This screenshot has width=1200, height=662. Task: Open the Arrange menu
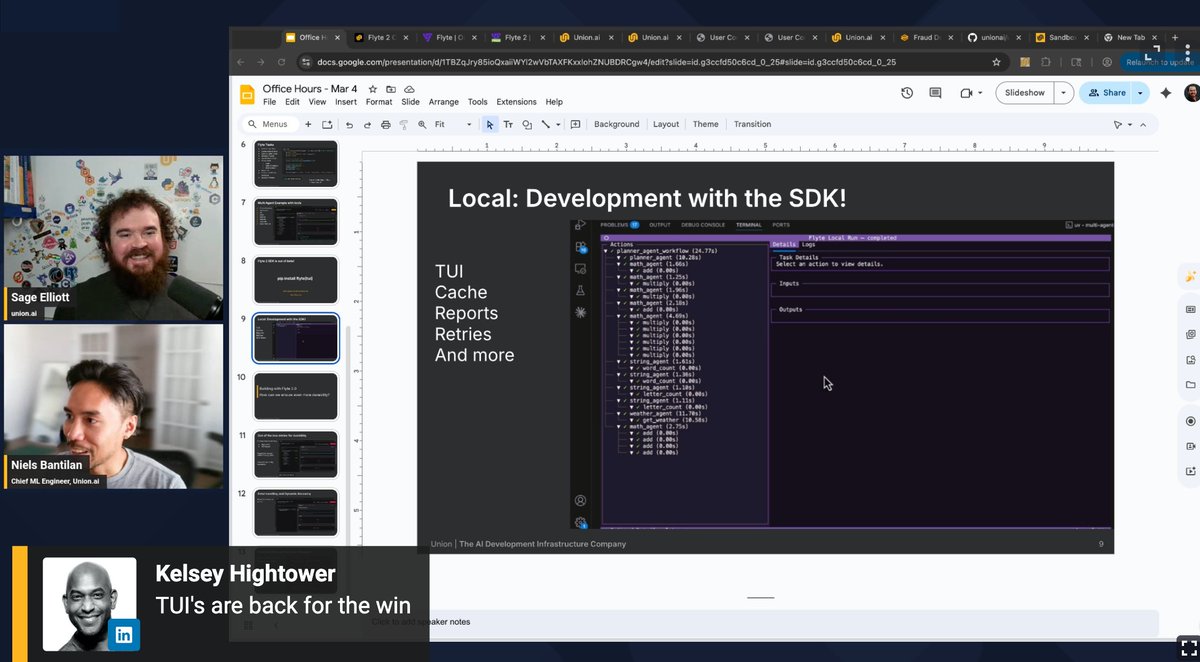pos(444,102)
